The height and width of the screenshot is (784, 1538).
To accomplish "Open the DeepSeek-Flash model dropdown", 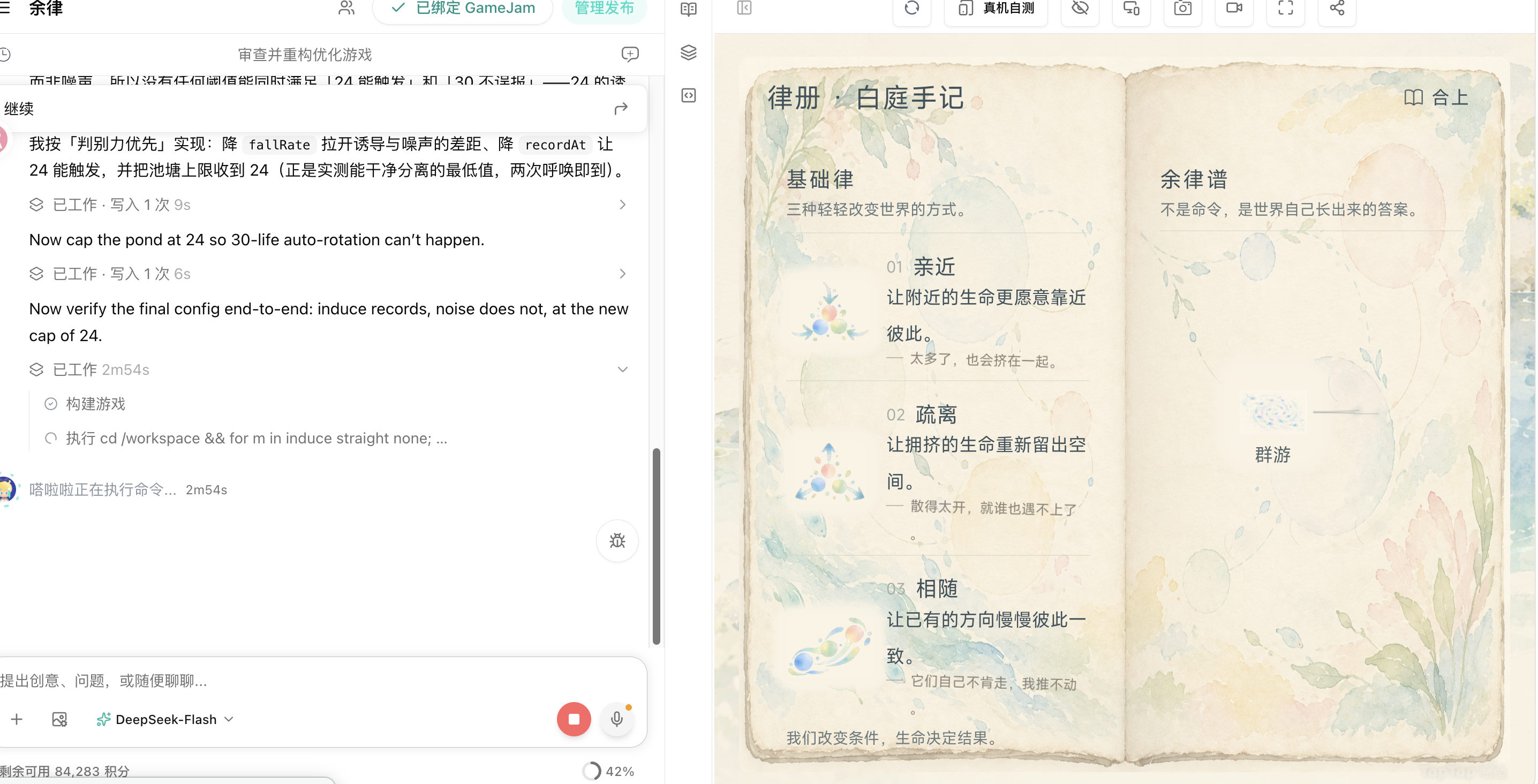I will coord(165,720).
